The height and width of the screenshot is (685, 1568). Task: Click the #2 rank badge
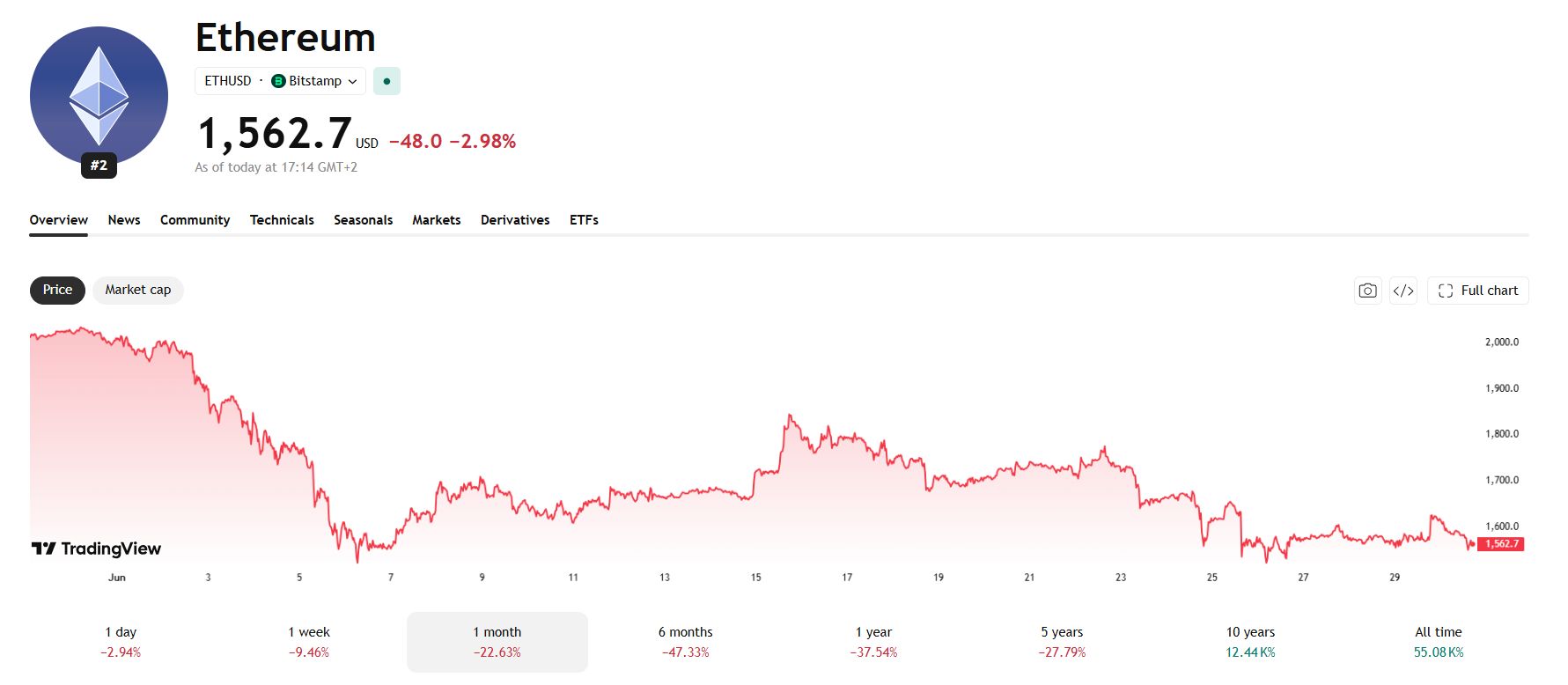pos(99,165)
